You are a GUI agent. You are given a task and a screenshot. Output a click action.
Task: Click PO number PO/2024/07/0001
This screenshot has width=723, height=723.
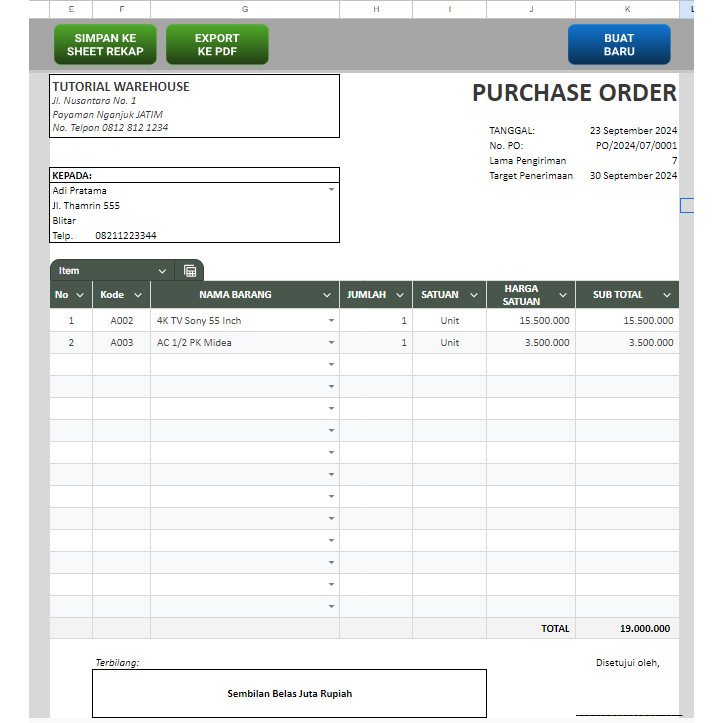(x=636, y=146)
